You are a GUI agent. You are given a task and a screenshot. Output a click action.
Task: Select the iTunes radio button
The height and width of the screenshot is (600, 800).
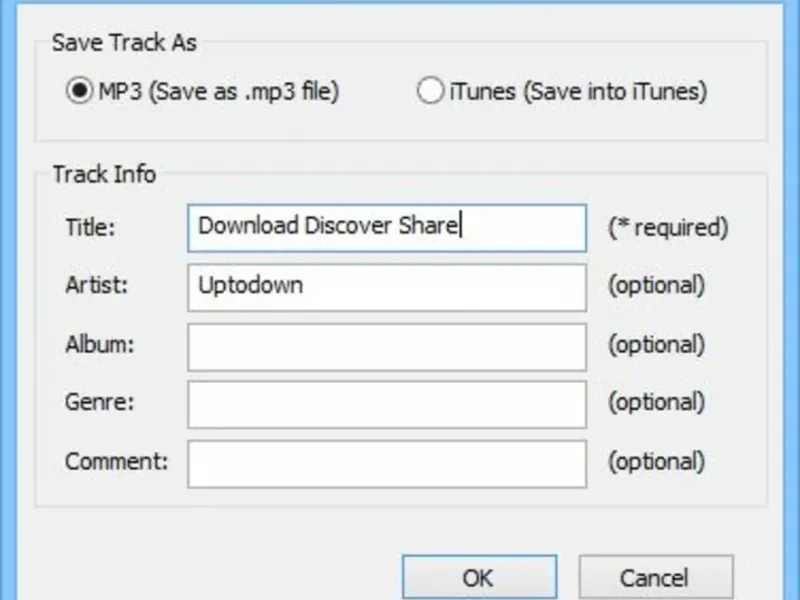(x=430, y=91)
